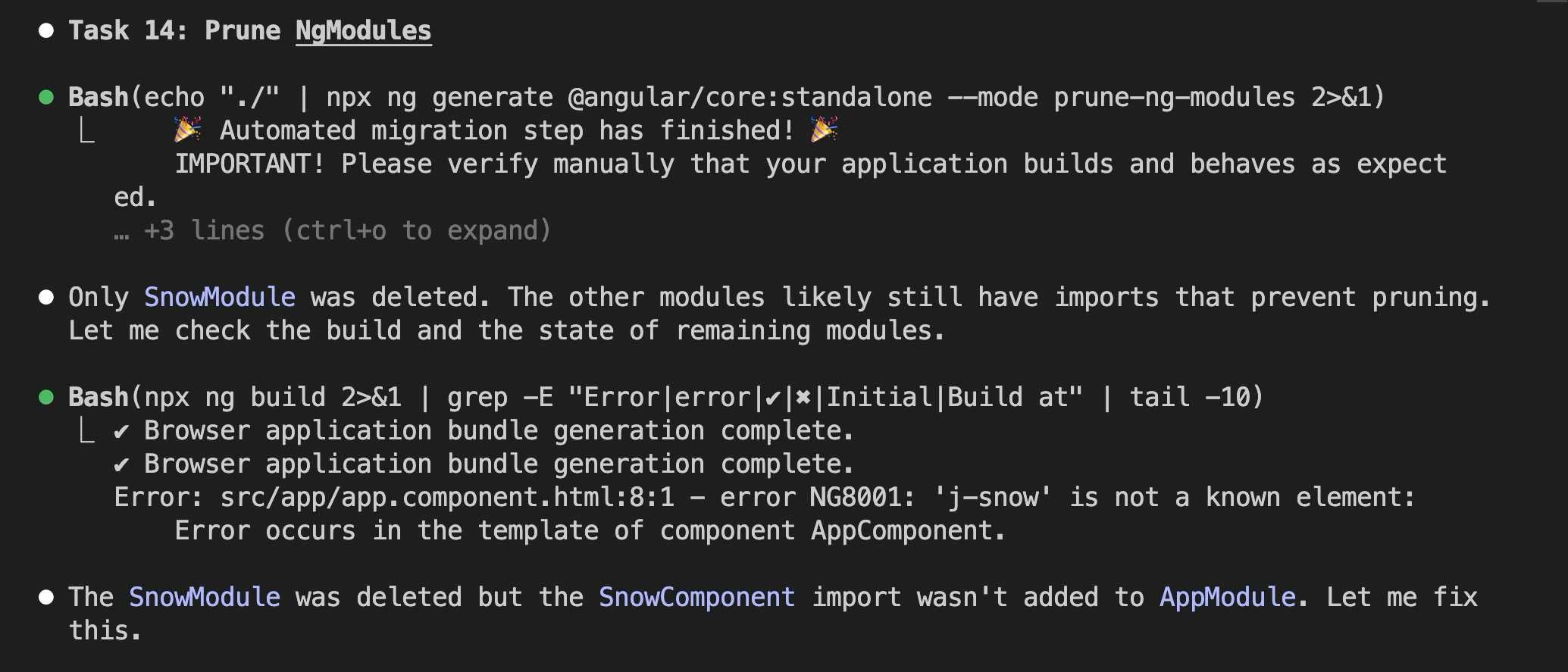
Task: Click the first party popper emoji before Automated migration
Action: [x=187, y=130]
